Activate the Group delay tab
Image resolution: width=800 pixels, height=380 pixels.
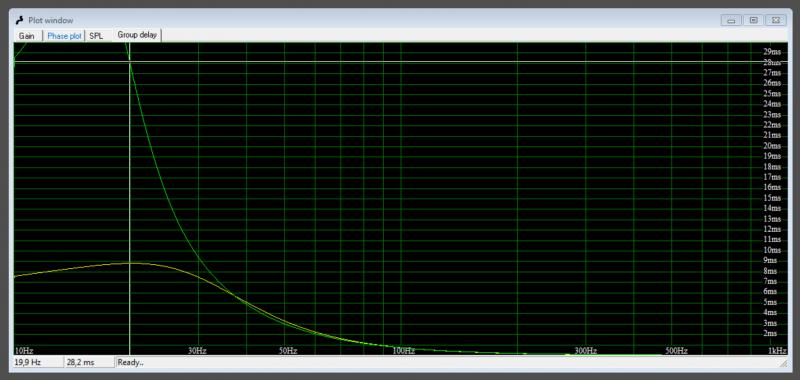137,35
